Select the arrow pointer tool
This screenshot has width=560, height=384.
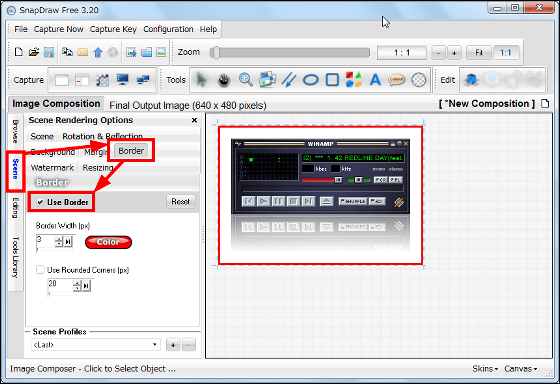coord(202,80)
